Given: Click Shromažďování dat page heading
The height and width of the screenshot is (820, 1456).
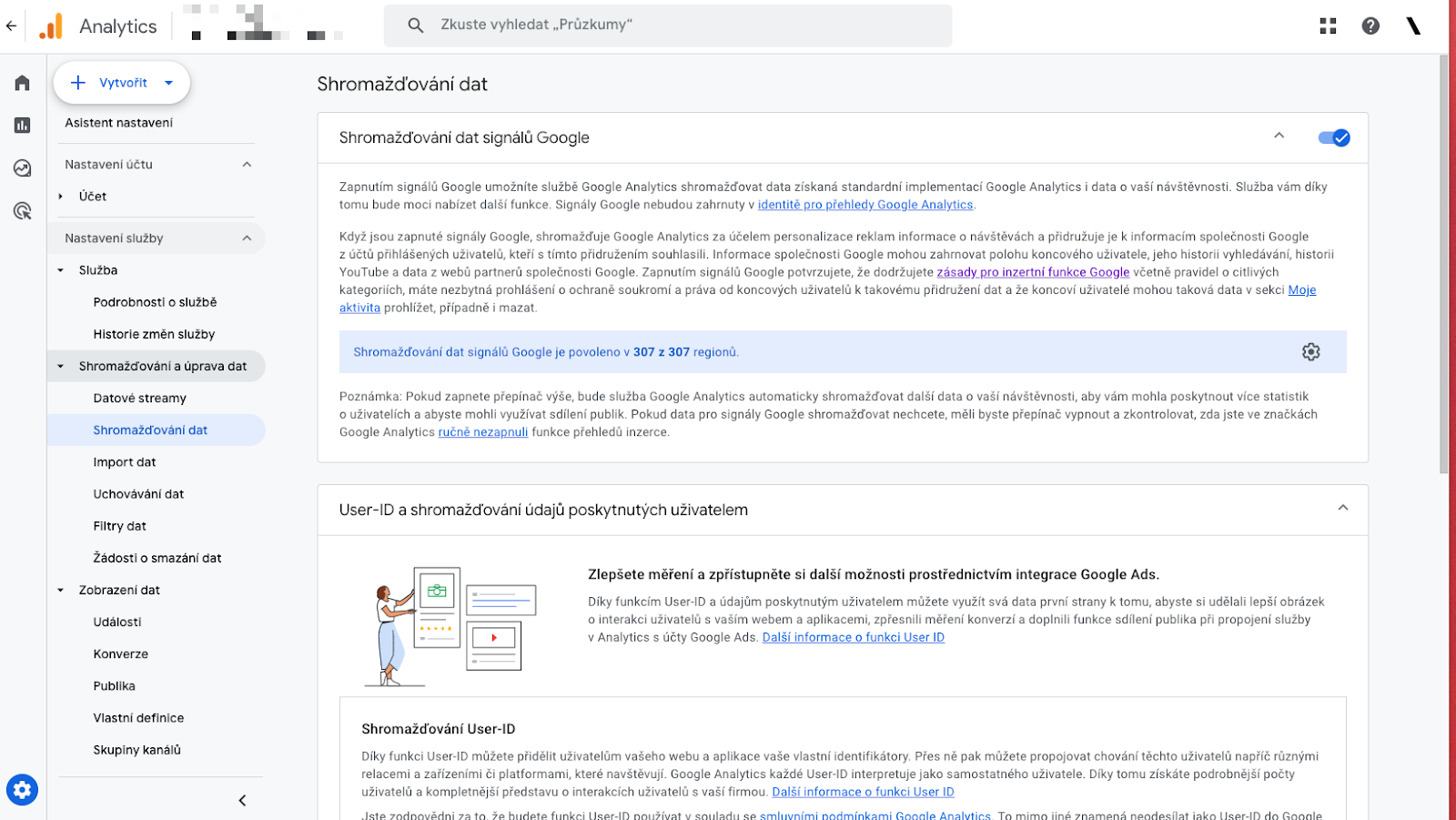Looking at the screenshot, I should pos(402,84).
